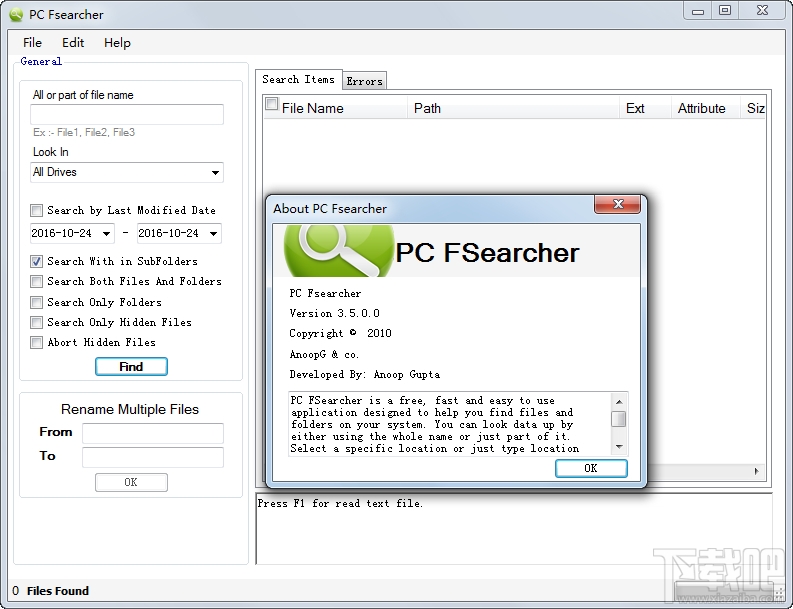This screenshot has height=609, width=793.
Task: Click the file name search input
Action: pyautogui.click(x=127, y=114)
